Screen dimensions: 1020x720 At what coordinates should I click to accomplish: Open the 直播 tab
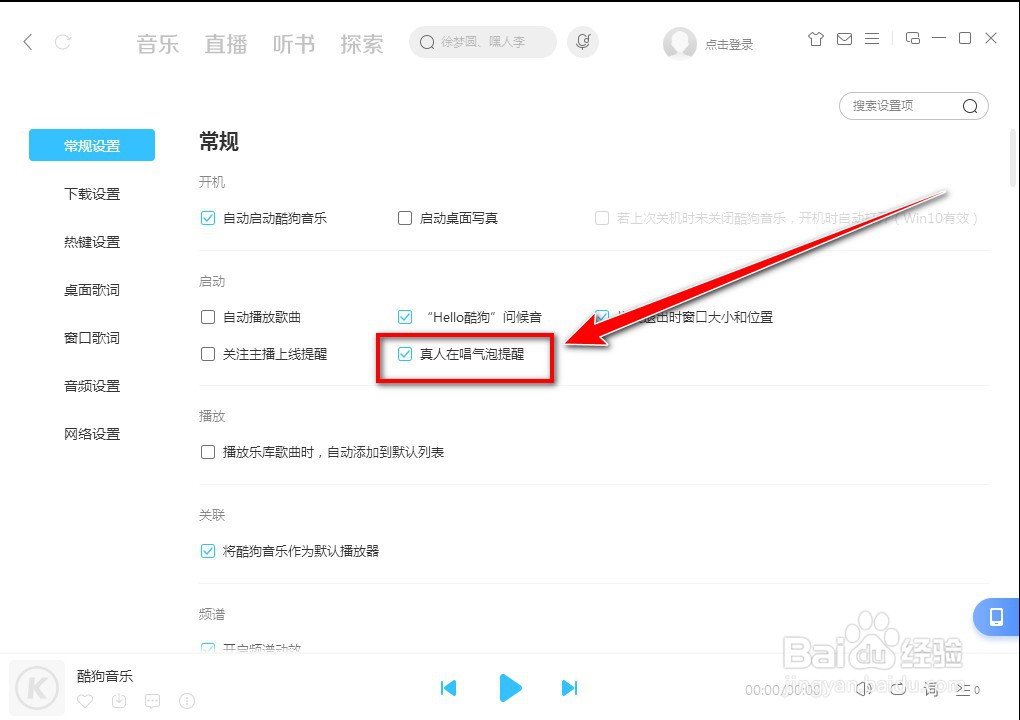pyautogui.click(x=226, y=44)
